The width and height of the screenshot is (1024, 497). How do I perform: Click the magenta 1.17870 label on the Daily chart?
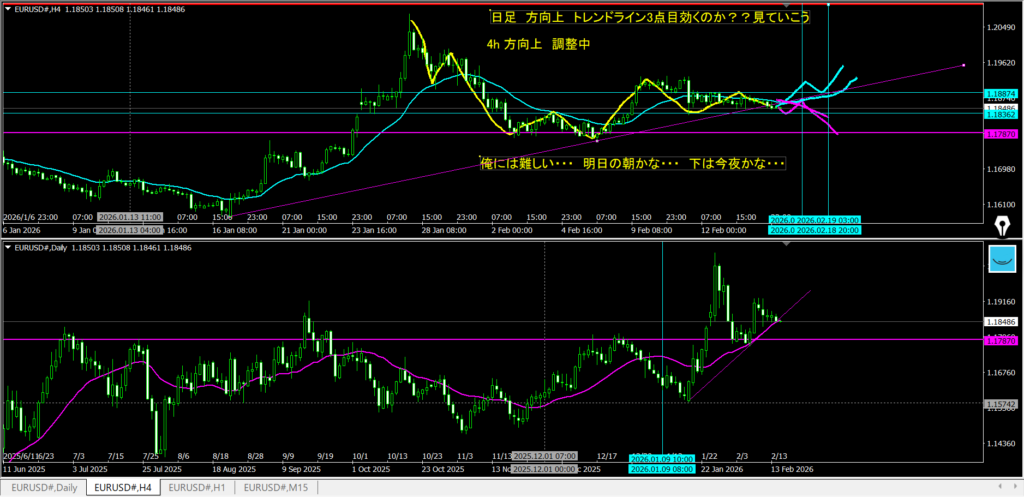[x=998, y=340]
